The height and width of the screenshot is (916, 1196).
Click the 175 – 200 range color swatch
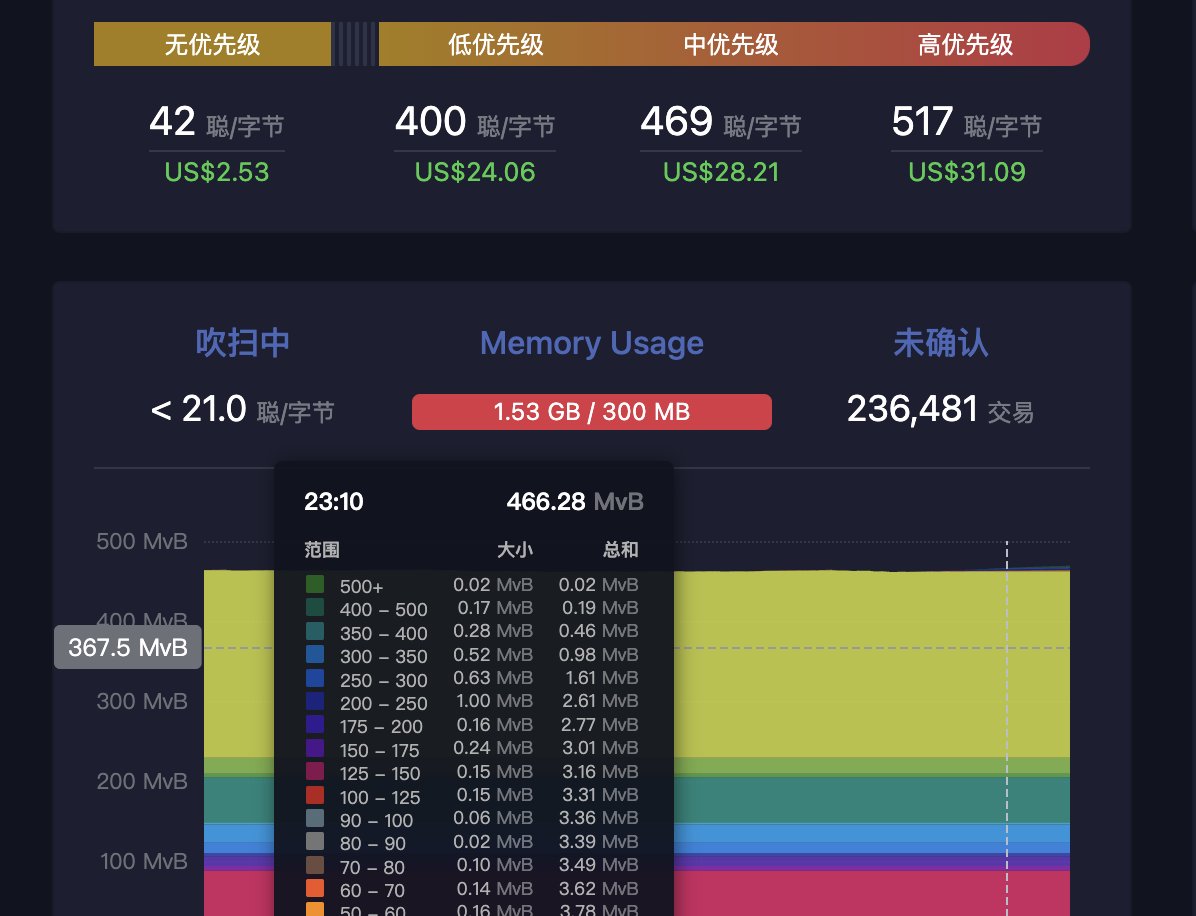coord(315,725)
